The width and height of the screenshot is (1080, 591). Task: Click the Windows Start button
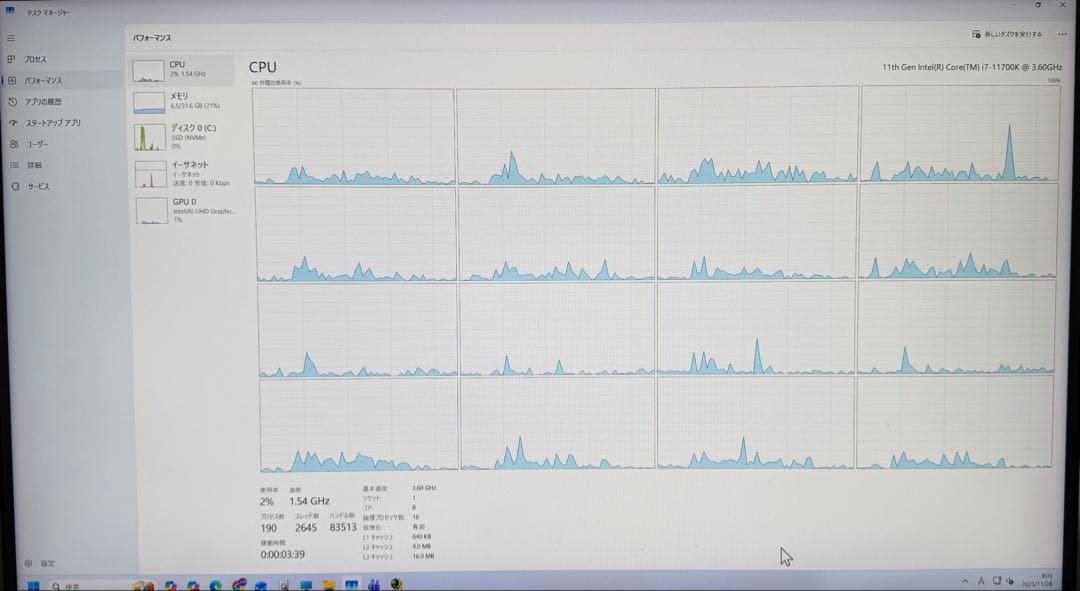pos(31,585)
